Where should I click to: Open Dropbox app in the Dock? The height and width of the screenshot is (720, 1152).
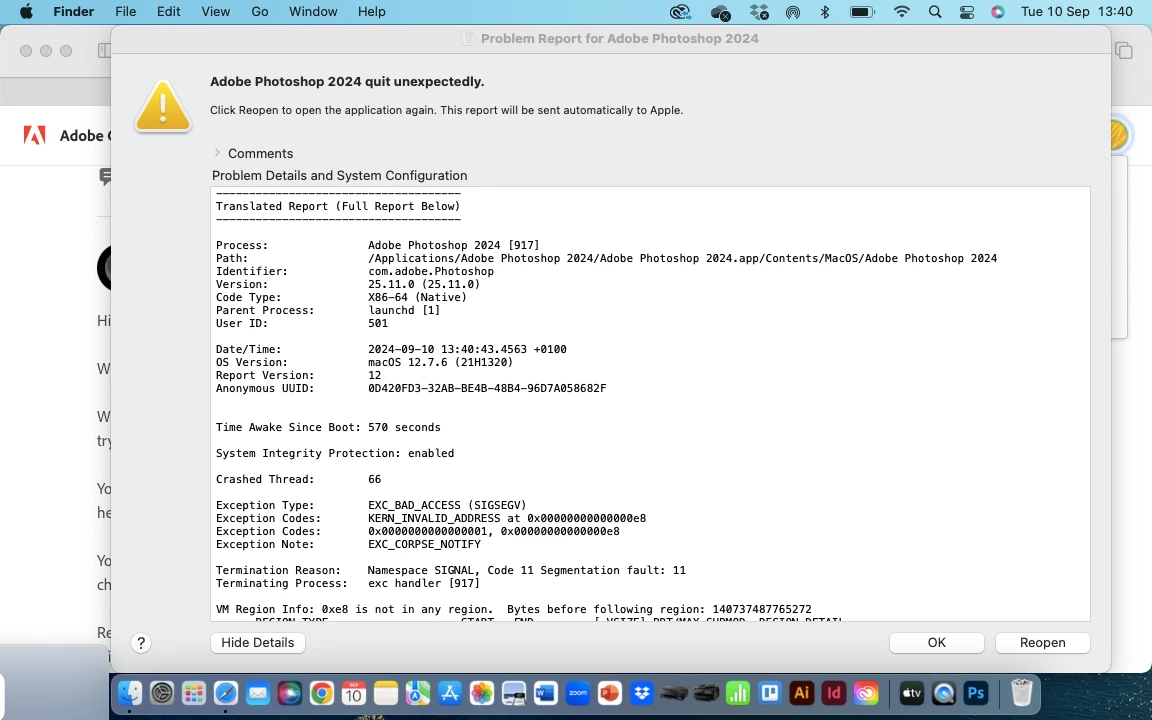click(x=642, y=693)
